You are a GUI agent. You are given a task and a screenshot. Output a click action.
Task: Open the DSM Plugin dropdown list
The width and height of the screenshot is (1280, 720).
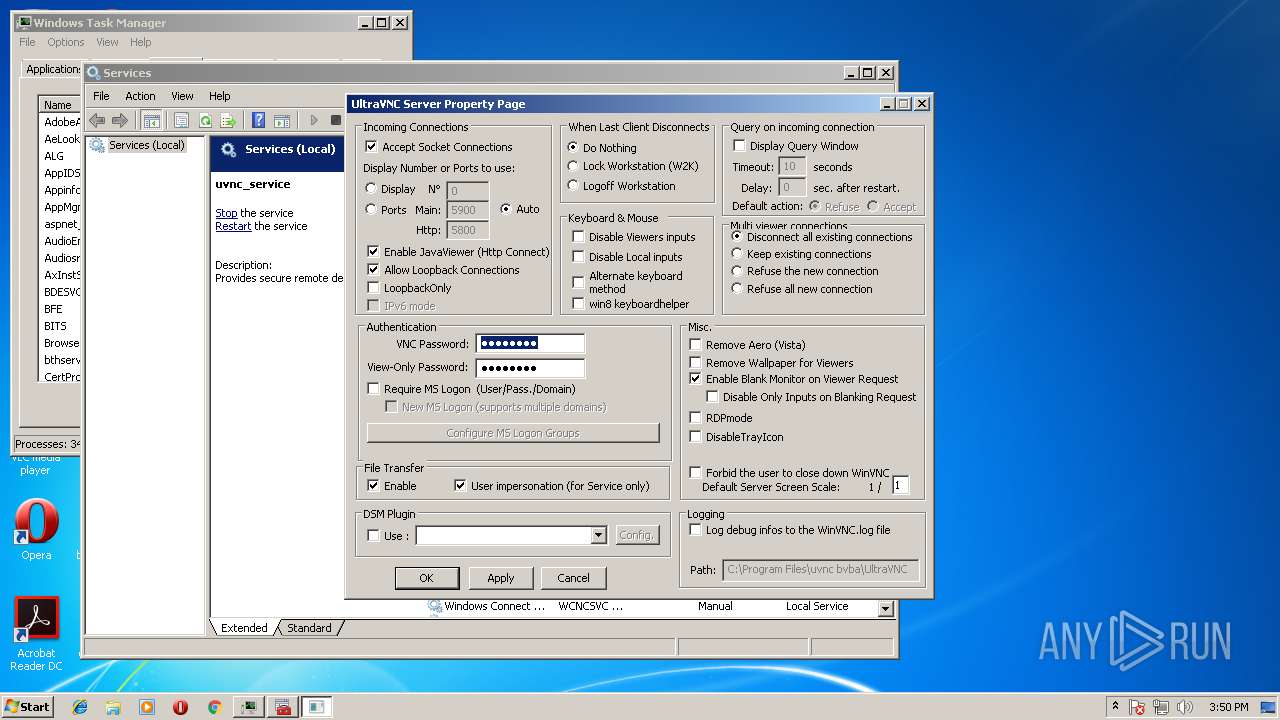(598, 536)
